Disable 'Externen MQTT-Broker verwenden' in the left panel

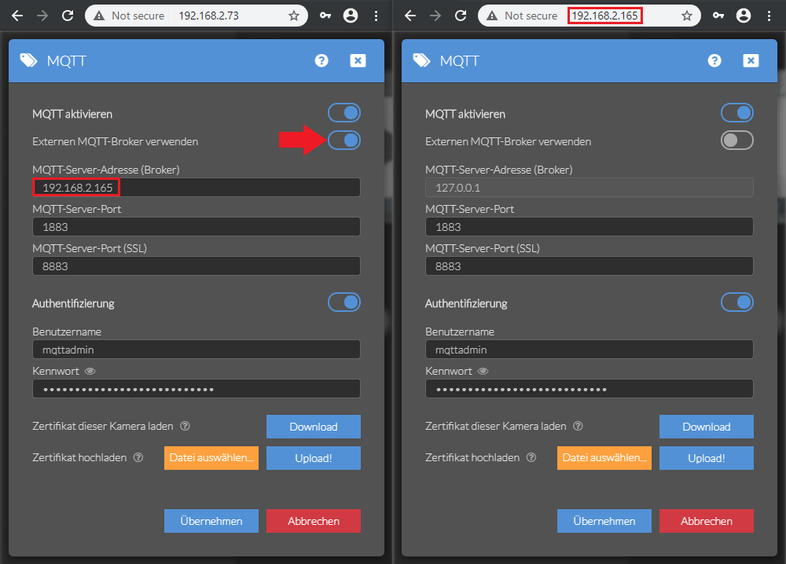point(344,141)
